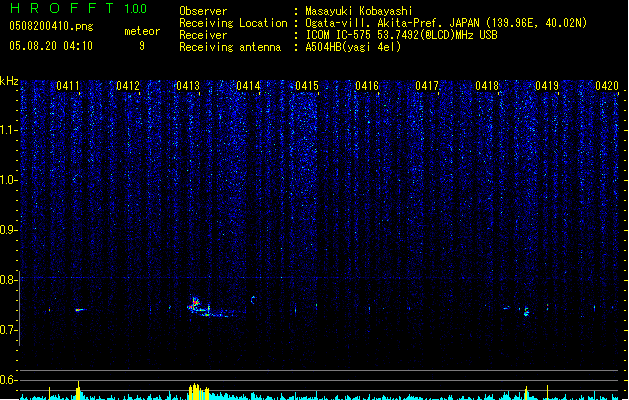The width and height of the screenshot is (629, 400).
Task: Click the 0.7 kHz axis label
Action: 8,330
